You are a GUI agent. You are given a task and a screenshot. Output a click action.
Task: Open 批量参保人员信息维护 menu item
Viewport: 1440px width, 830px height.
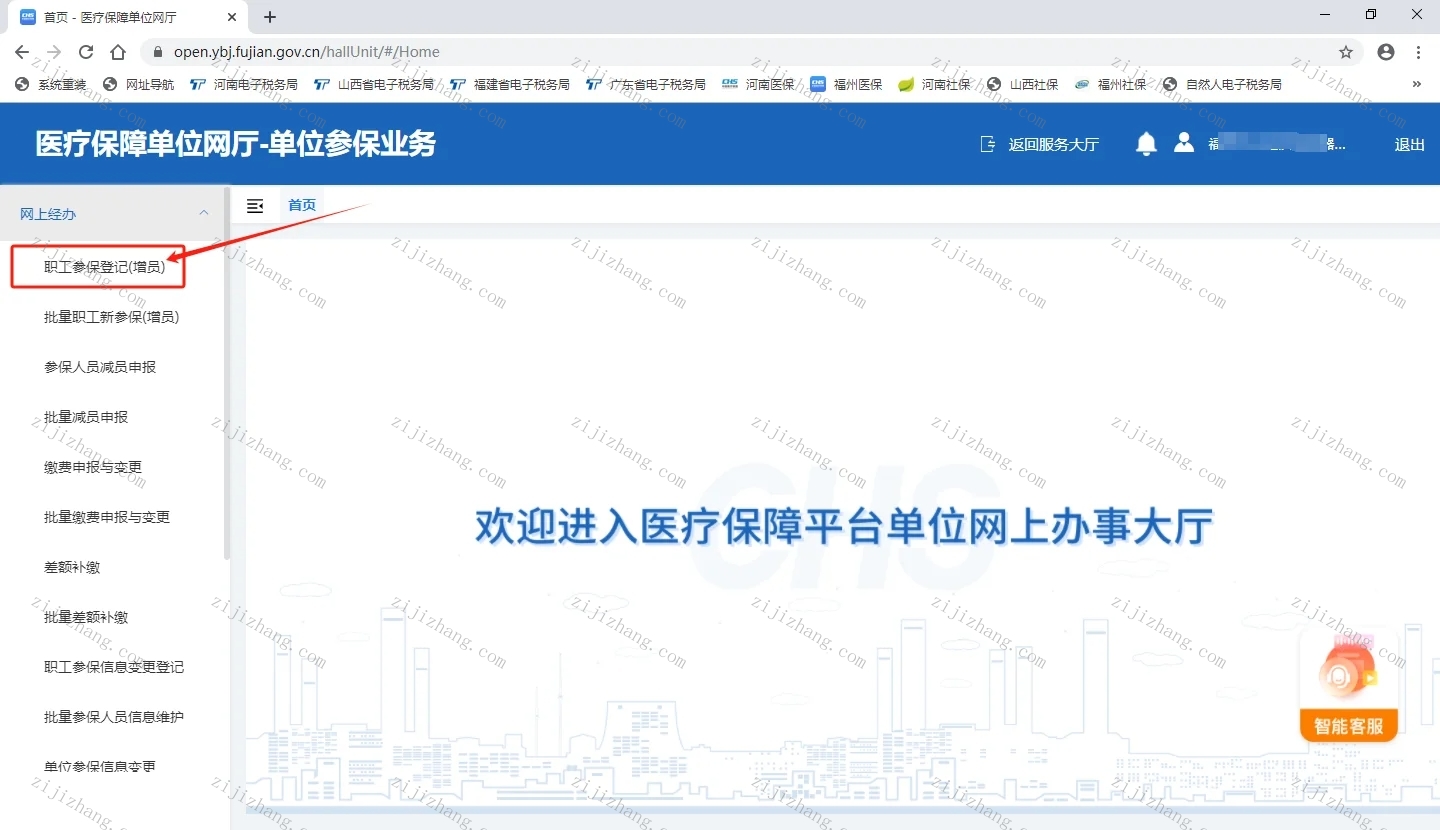click(x=114, y=717)
